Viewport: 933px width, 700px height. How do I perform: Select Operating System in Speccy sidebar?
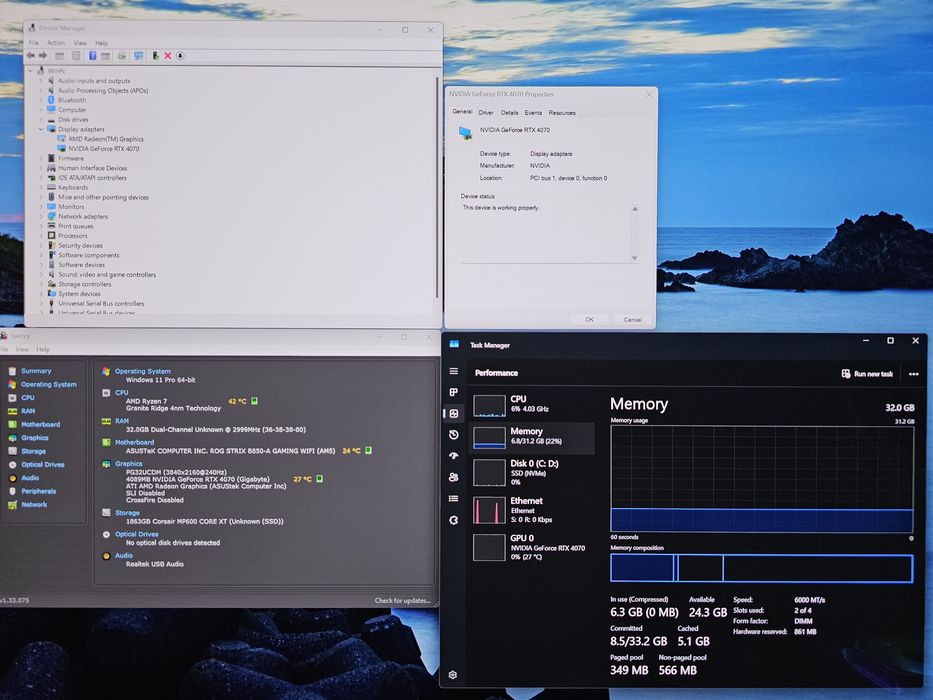point(48,385)
